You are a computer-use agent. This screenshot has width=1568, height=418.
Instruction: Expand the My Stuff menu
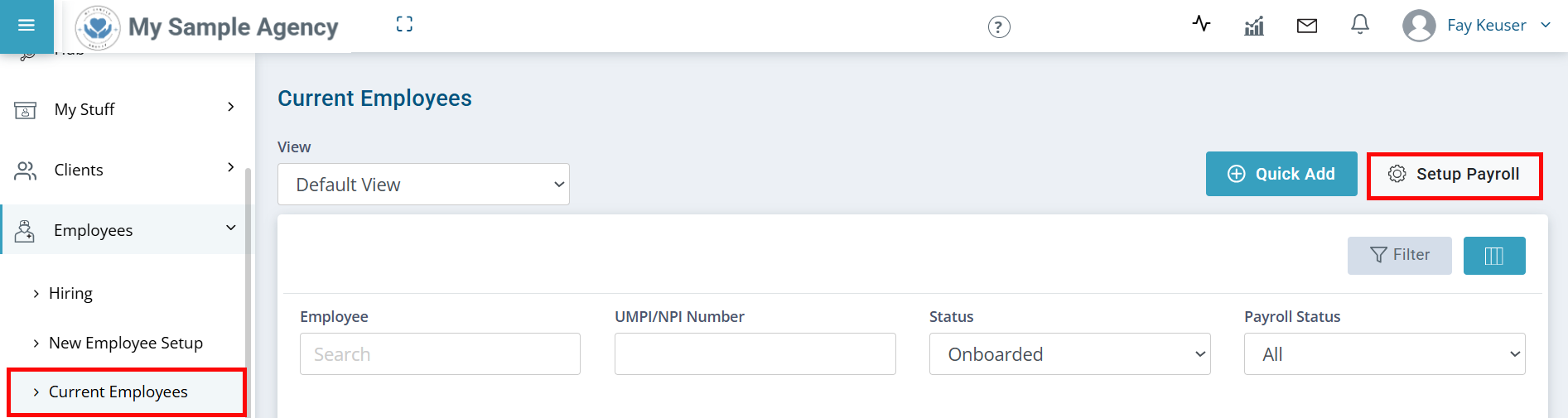coord(124,109)
